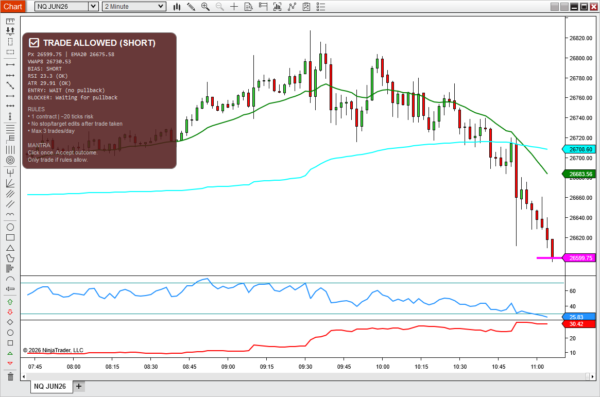
Task: Select the regression channel tool
Action: click(10, 194)
